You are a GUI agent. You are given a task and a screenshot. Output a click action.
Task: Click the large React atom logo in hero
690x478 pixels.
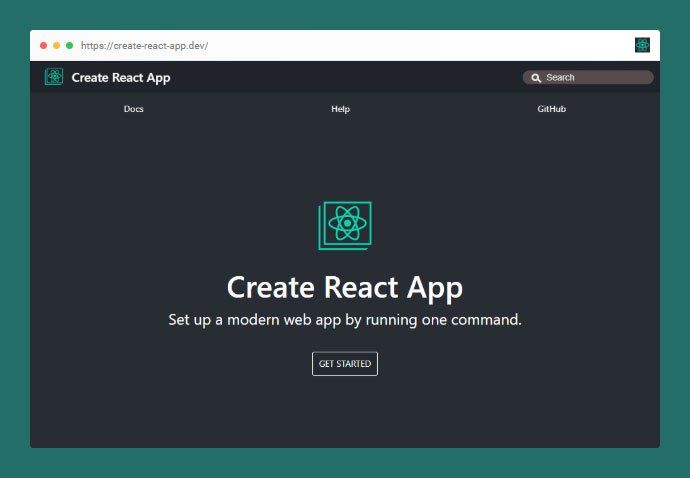(345, 226)
